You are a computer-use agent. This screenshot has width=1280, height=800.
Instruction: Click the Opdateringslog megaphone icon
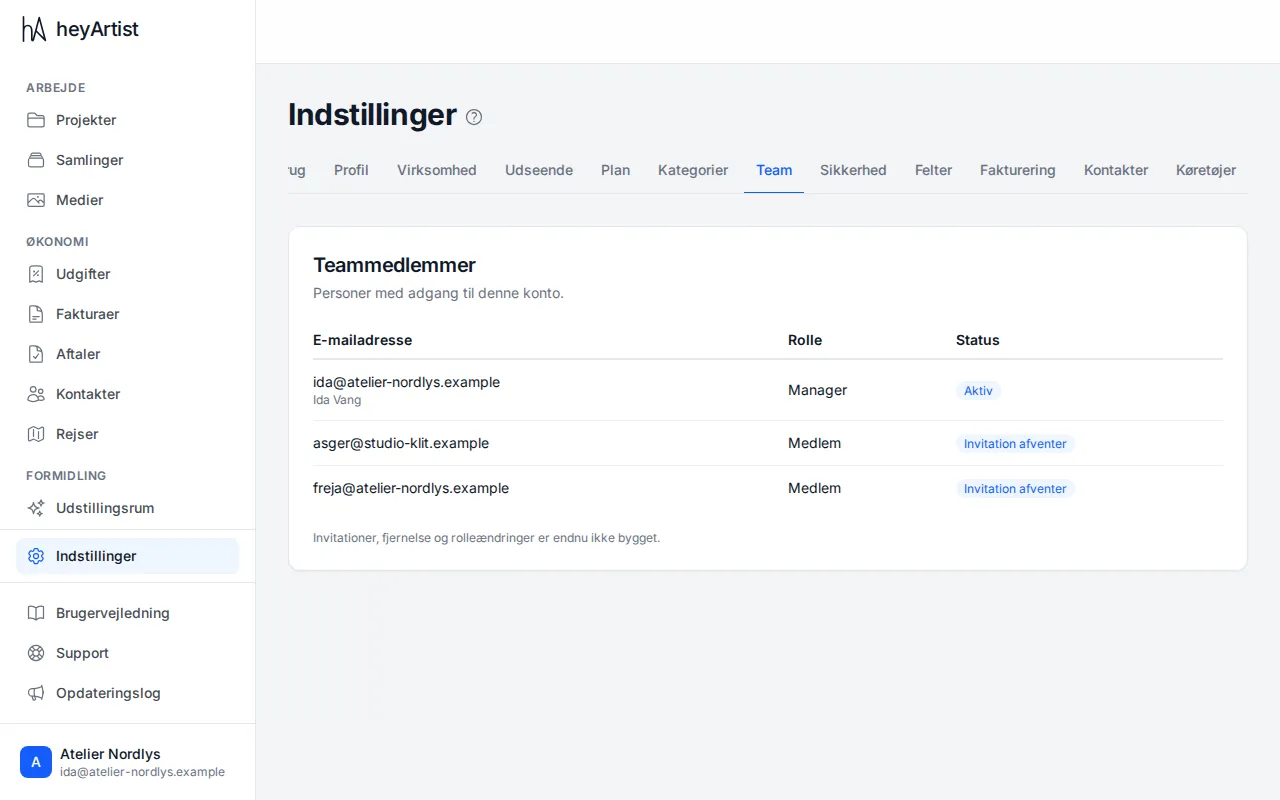(x=36, y=693)
